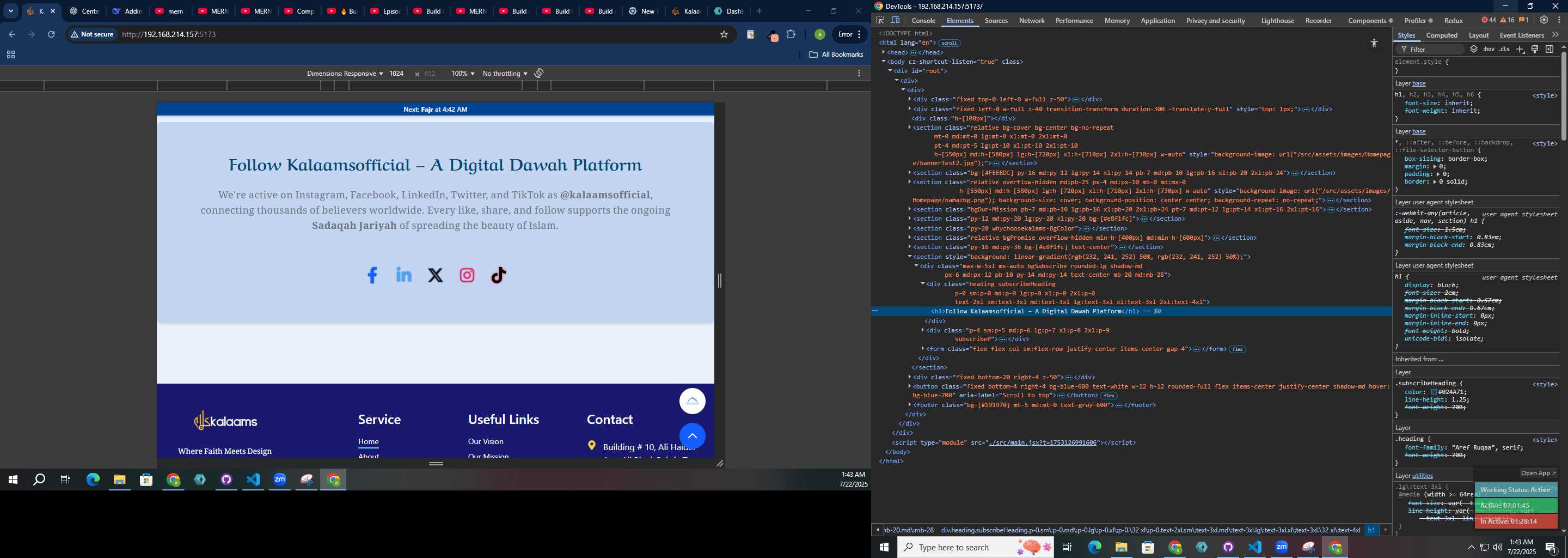Open the Dimensions: Responsive dropdown
1568x558 pixels.
pos(345,74)
